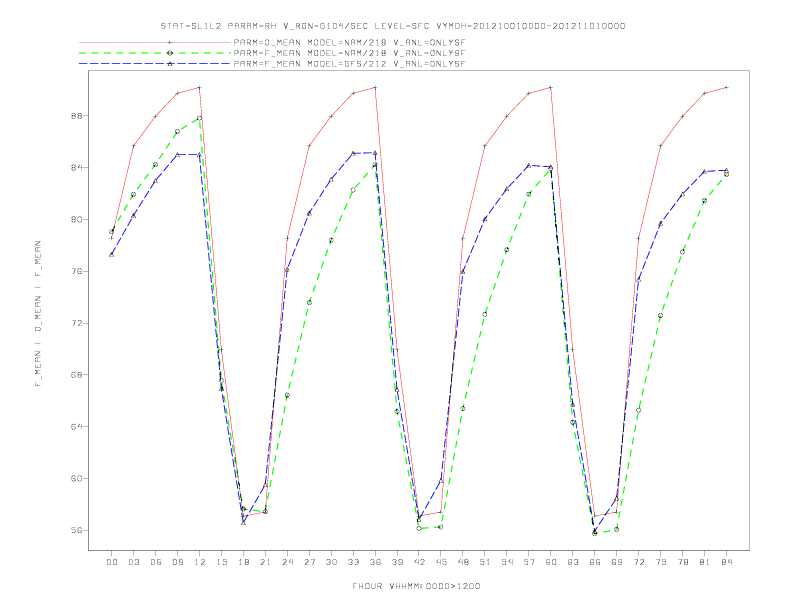This screenshot has height=612, width=792.
Task: Click the x-axis tick label 63
Action: 573,562
